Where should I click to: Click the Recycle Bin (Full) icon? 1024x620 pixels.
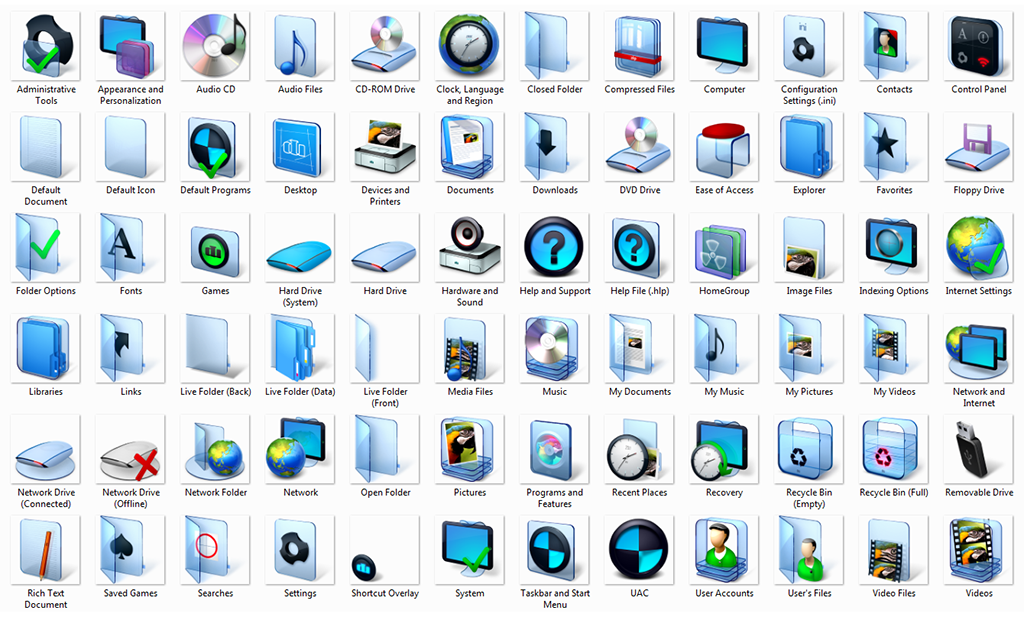(894, 451)
